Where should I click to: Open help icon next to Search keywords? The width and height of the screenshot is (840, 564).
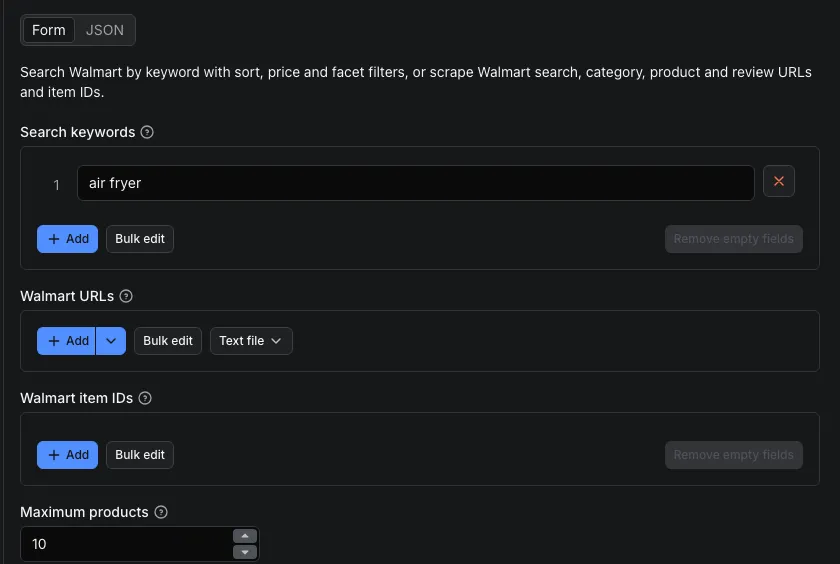[147, 132]
